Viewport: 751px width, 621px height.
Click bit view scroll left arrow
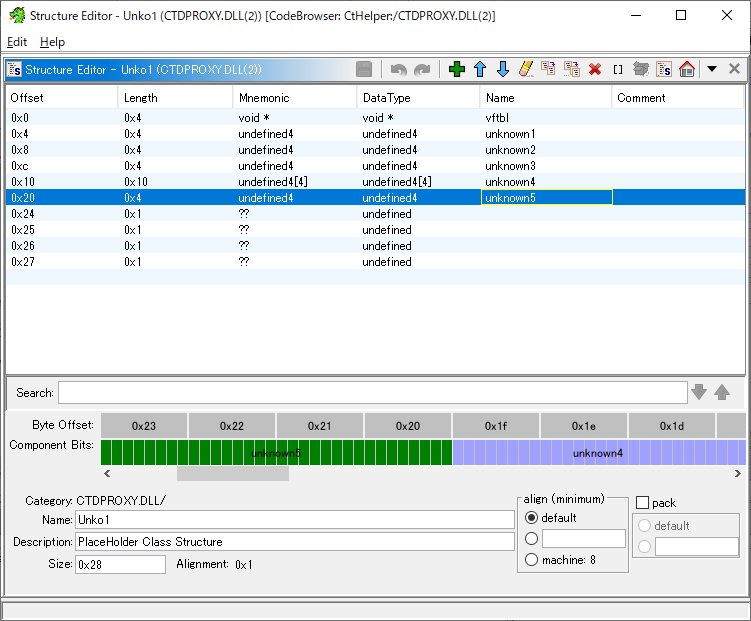(107, 474)
